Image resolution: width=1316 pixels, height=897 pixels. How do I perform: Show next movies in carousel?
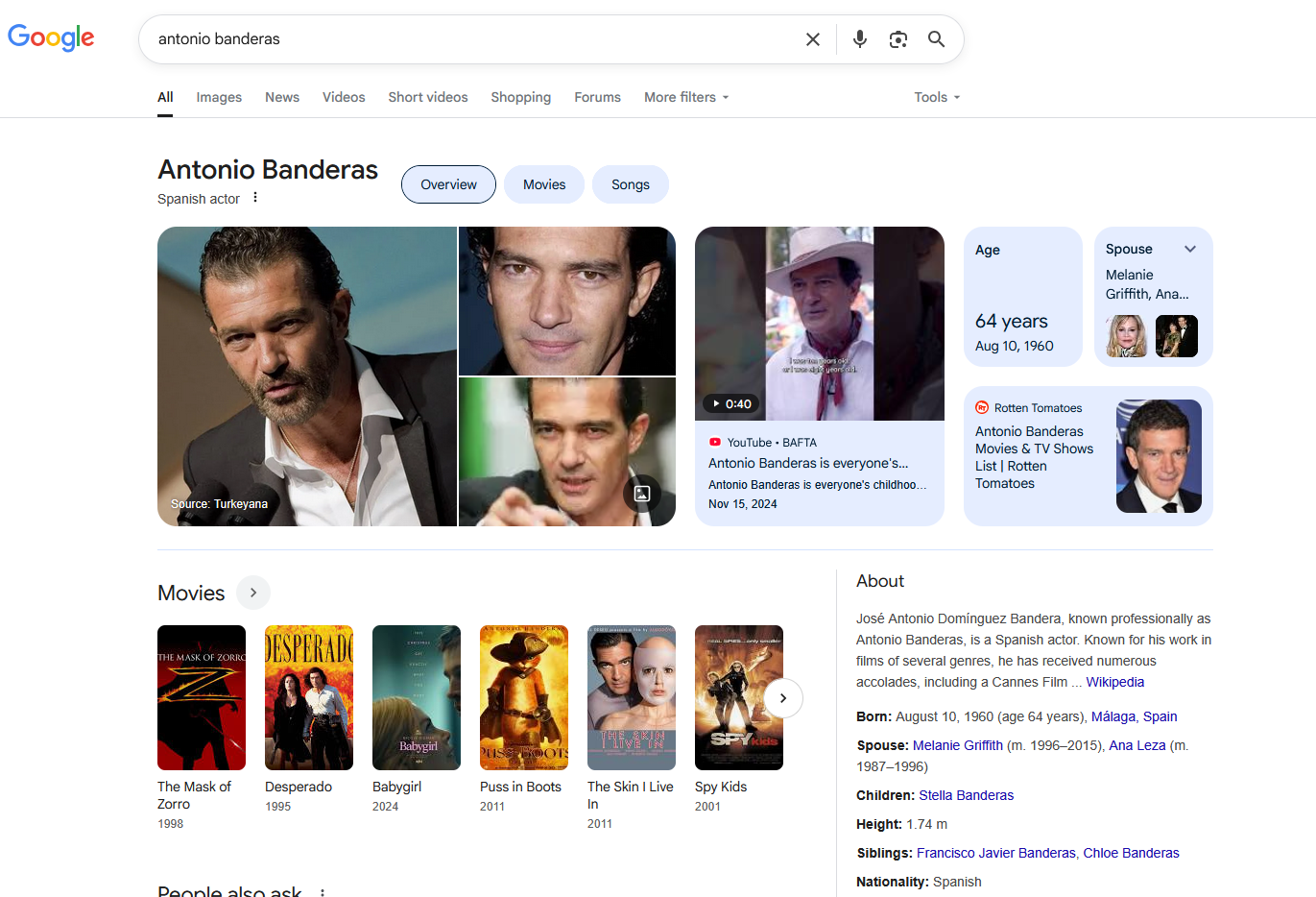tap(783, 698)
